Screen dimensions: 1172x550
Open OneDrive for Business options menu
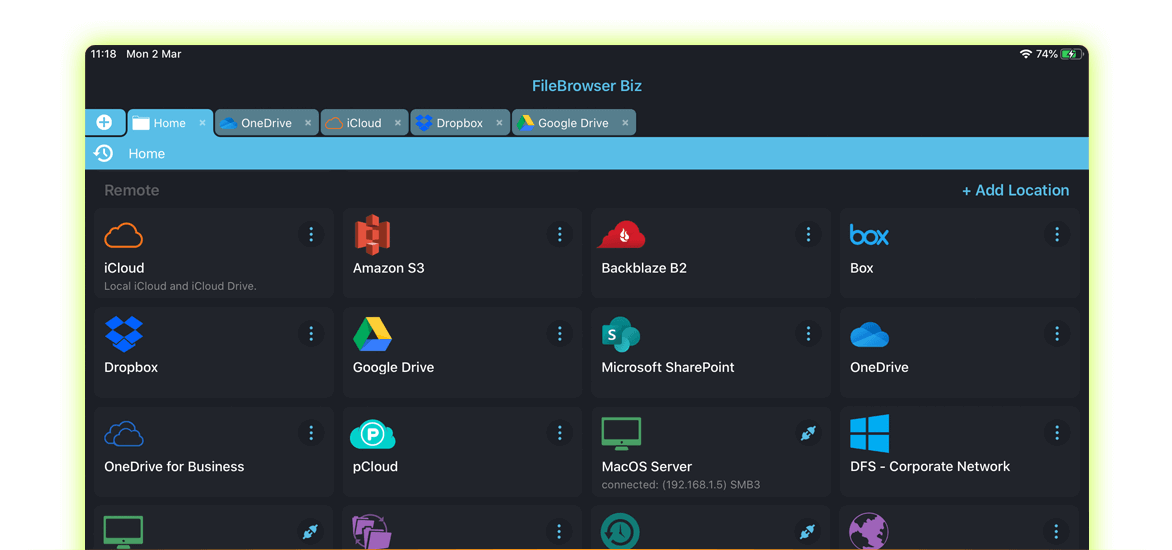[311, 433]
